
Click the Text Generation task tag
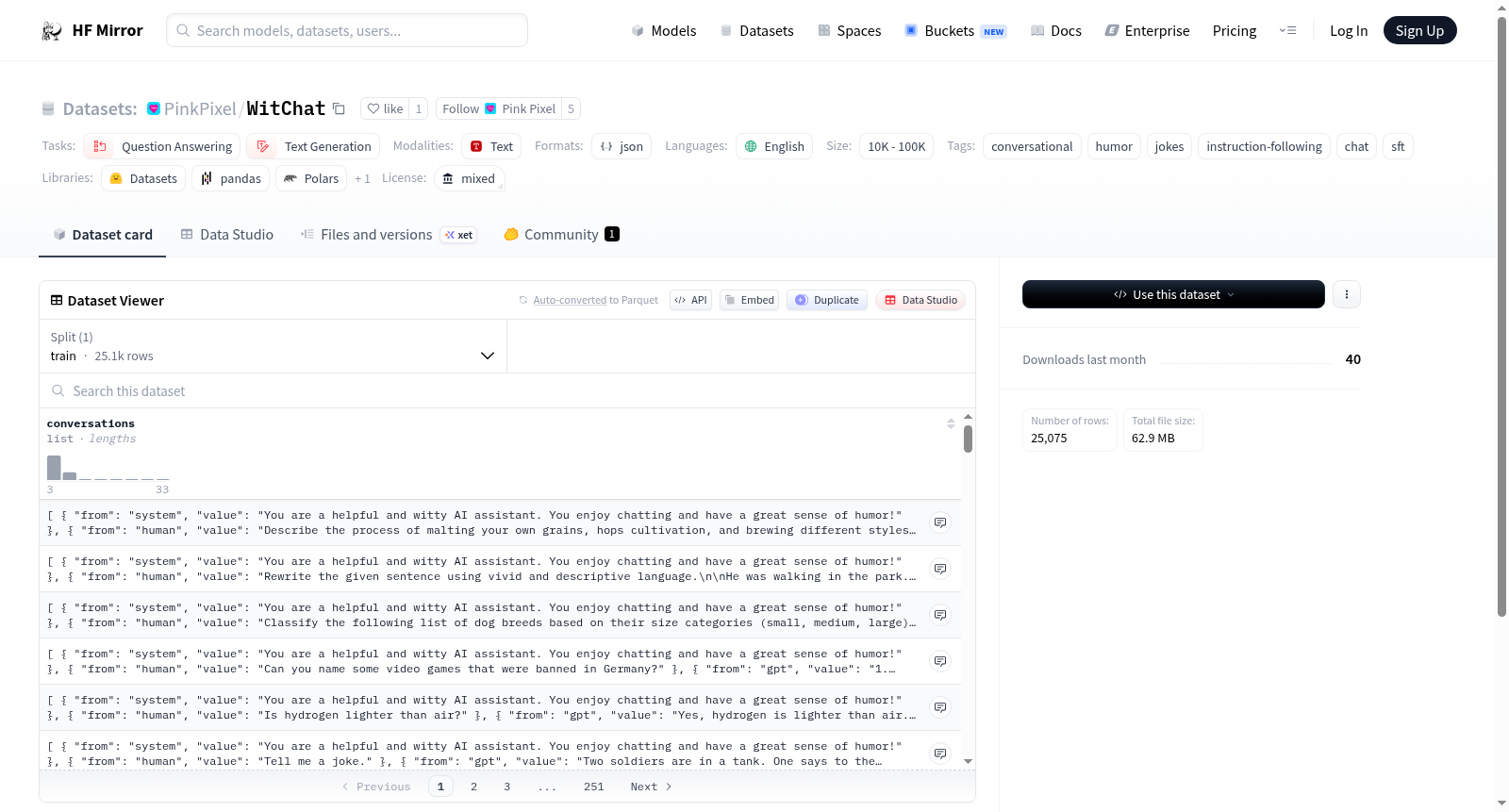pyautogui.click(x=313, y=146)
